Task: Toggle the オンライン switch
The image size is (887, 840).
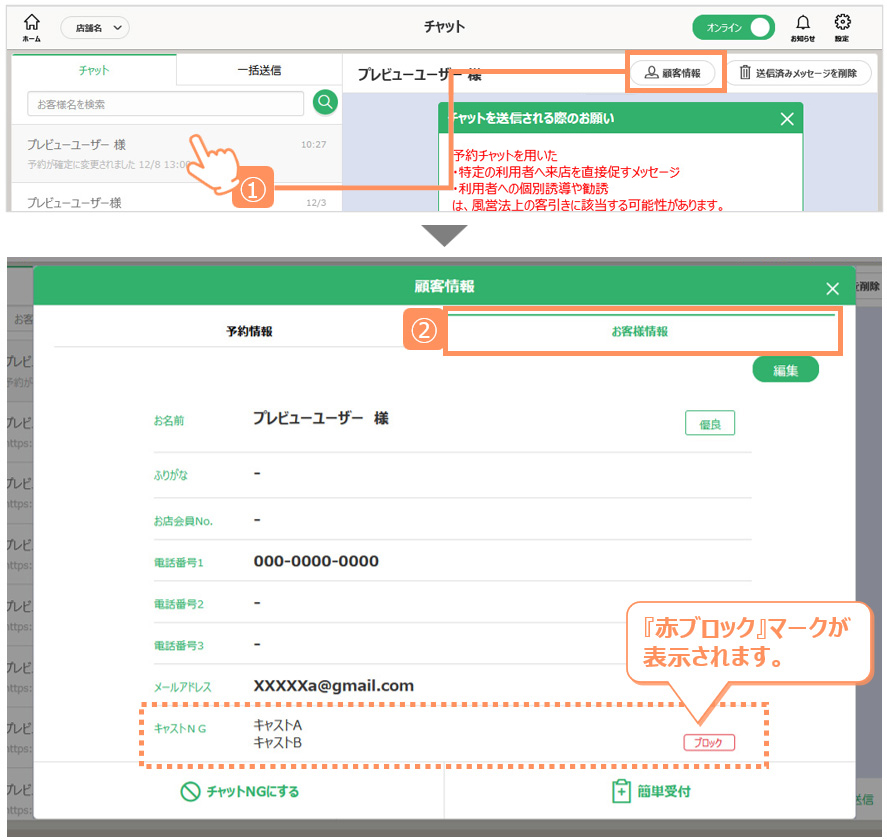Action: coord(733,28)
